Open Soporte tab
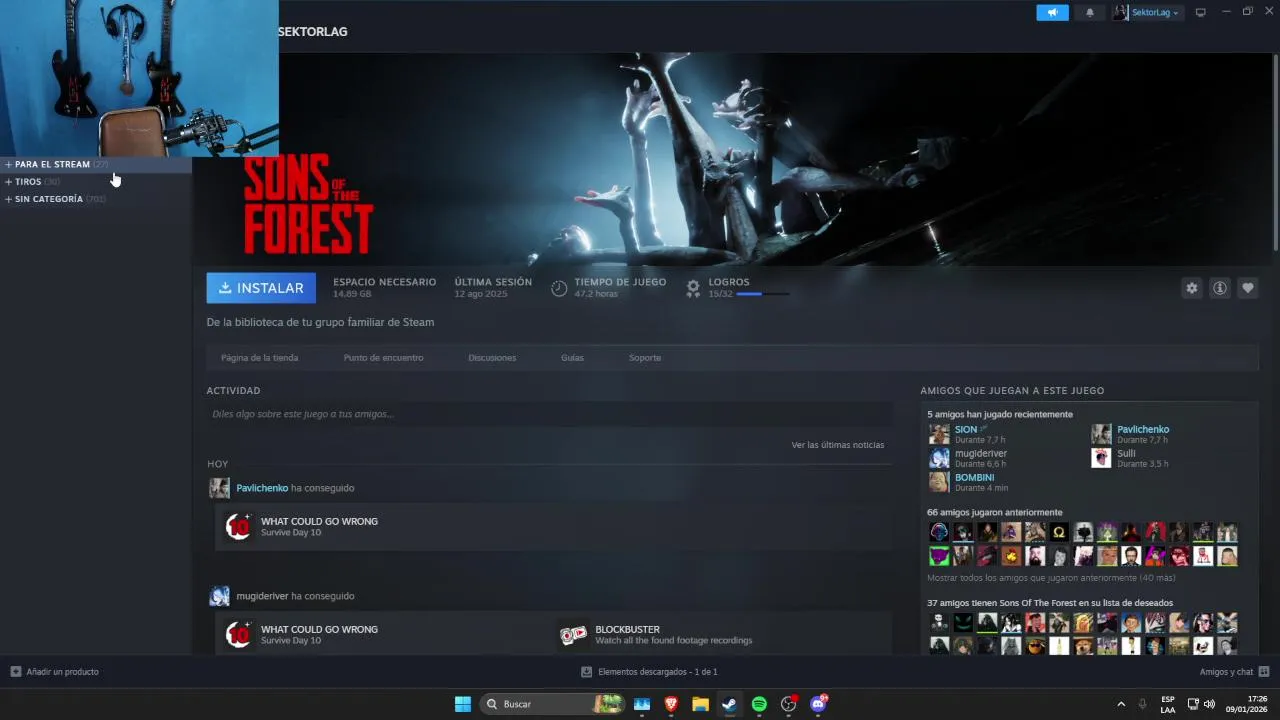 click(645, 358)
